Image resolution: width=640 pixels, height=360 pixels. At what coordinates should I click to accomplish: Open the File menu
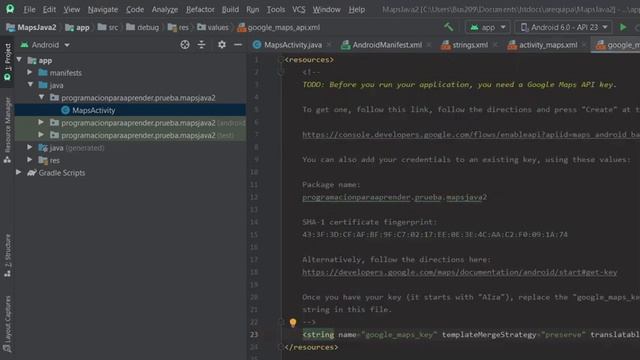click(29, 9)
